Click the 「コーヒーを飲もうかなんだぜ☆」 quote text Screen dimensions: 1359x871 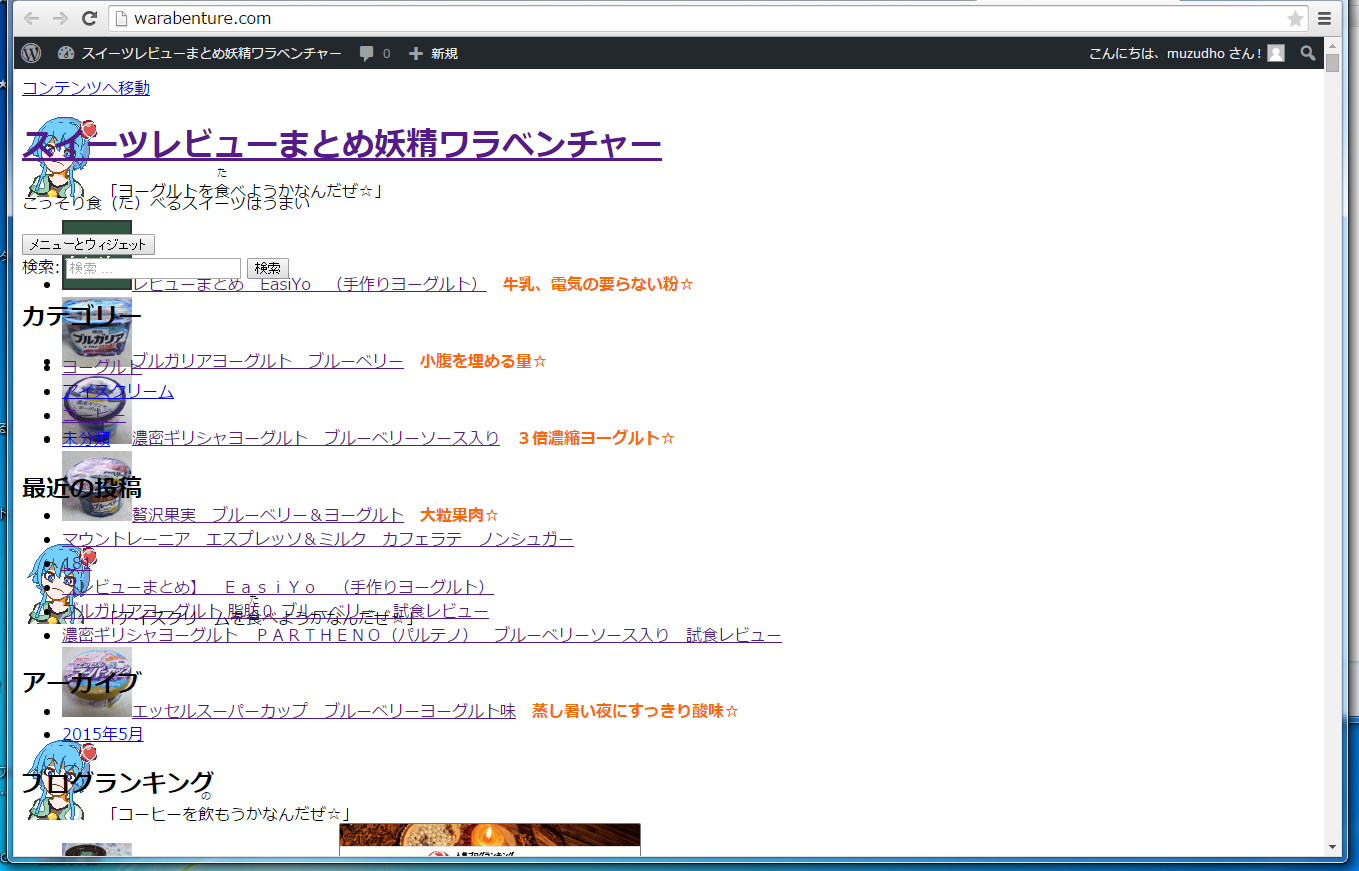click(x=229, y=814)
